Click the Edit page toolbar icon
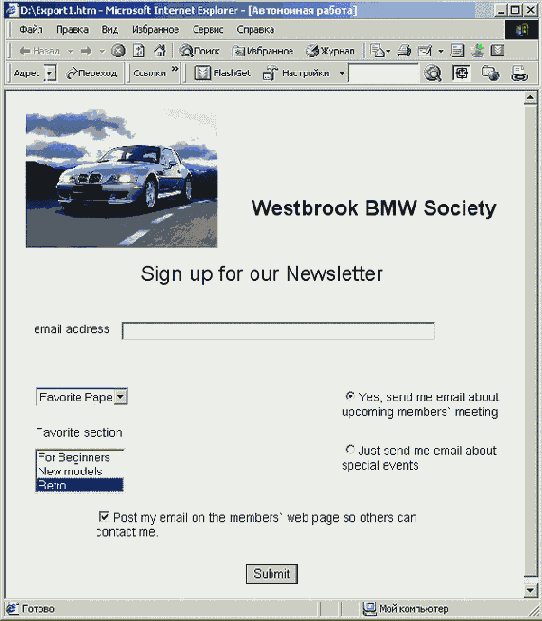The width and height of the screenshot is (542, 621). pos(424,50)
